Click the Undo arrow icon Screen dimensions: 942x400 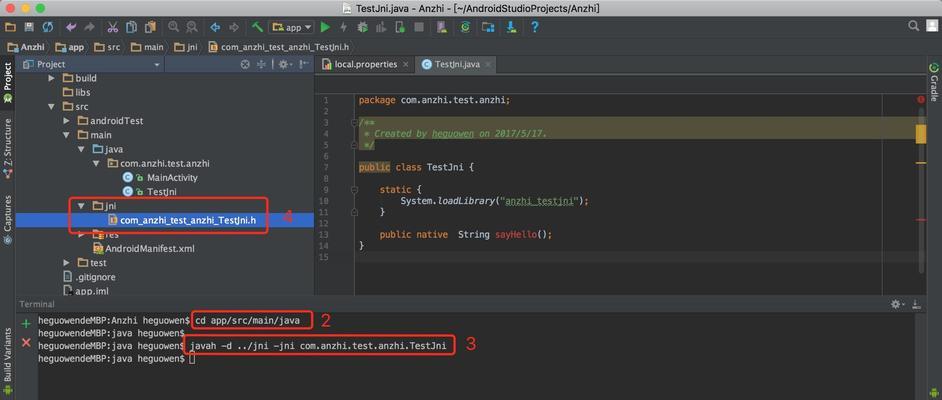(x=71, y=27)
